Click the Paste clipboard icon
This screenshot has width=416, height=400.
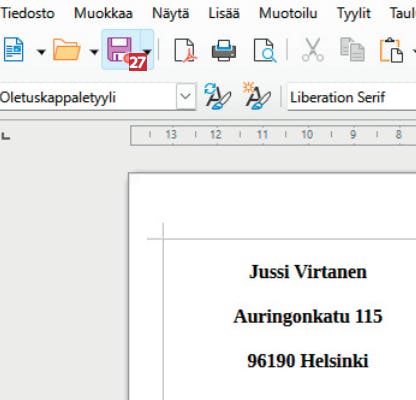pyautogui.click(x=392, y=50)
